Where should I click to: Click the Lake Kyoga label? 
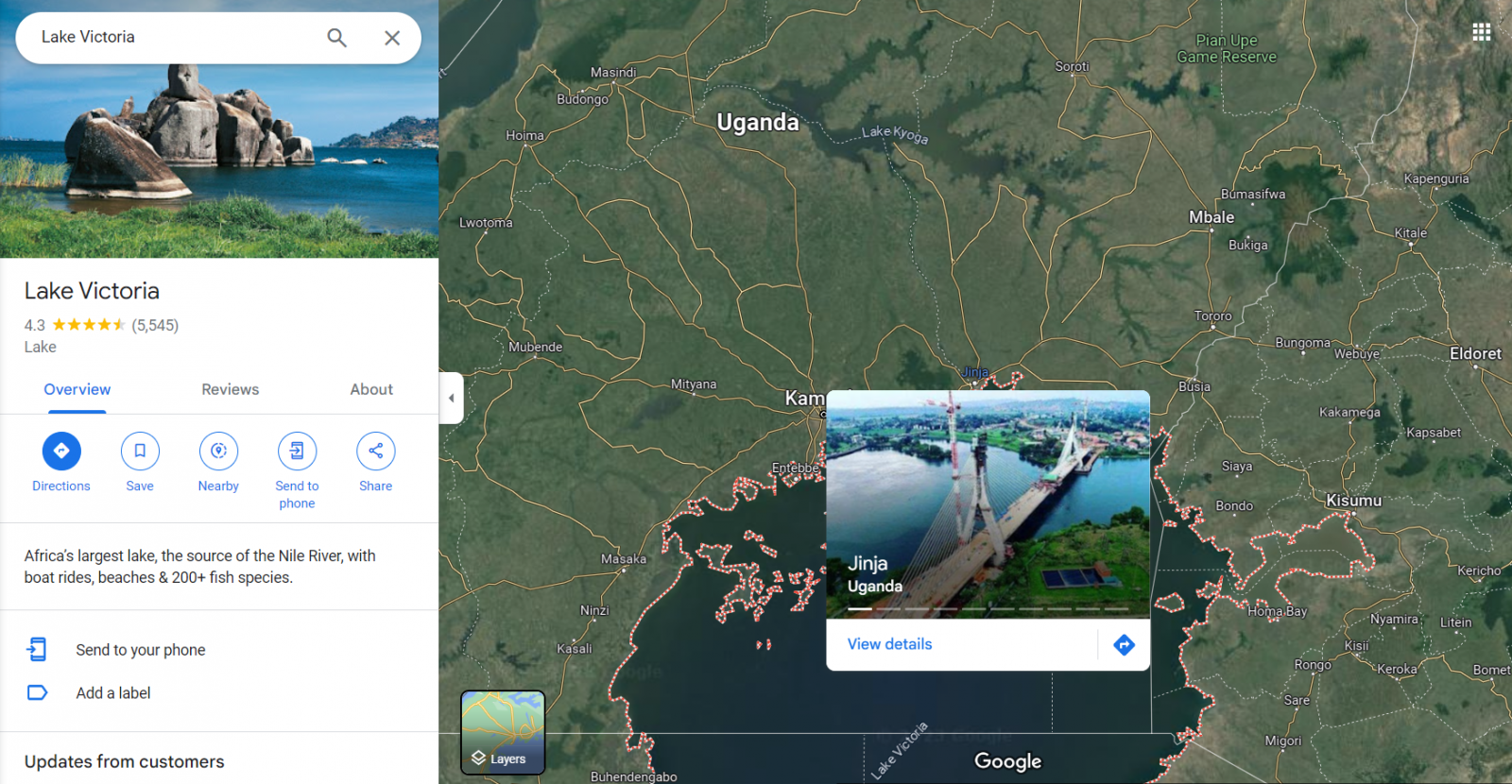[x=895, y=134]
